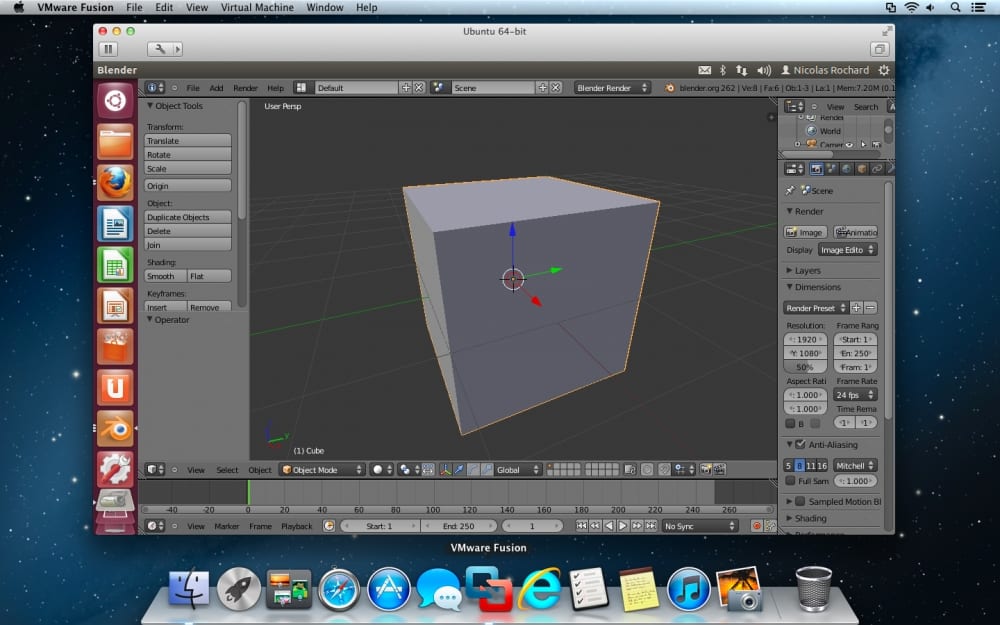The width and height of the screenshot is (1000, 625).
Task: Select the Object Constraints chain tab icon
Action: point(877,169)
